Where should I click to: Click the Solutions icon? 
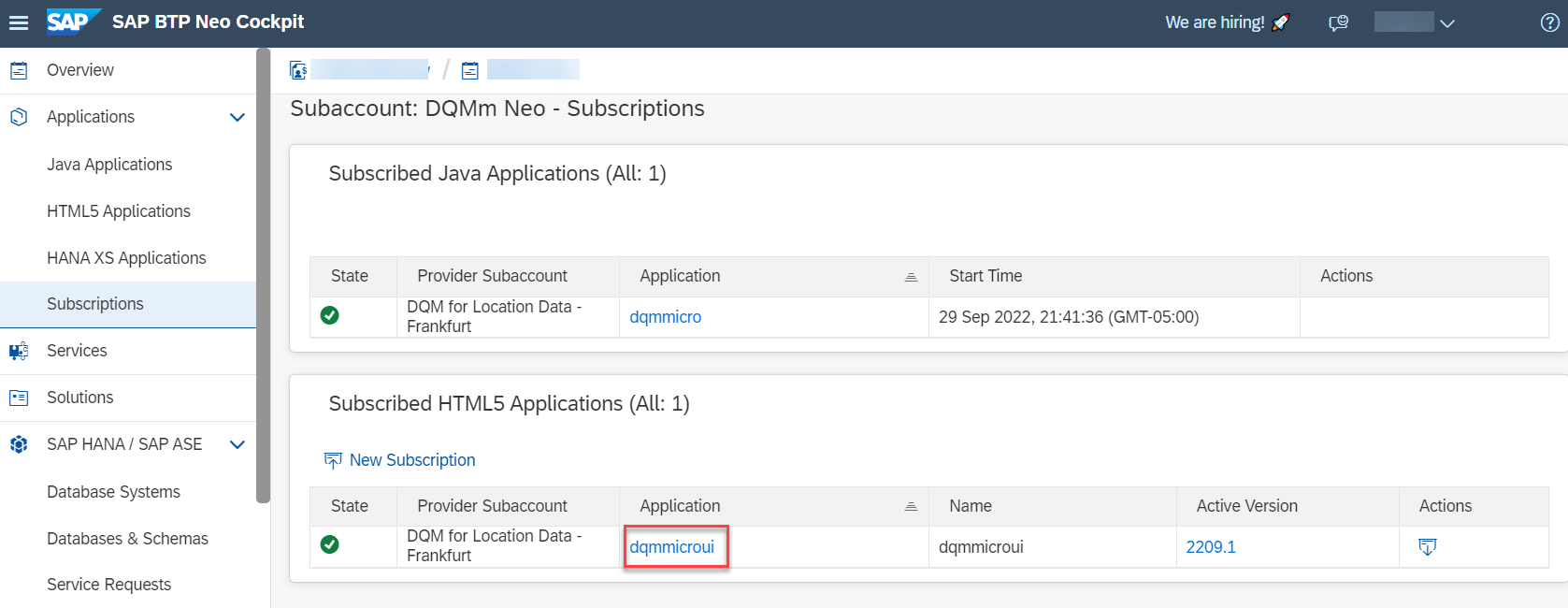click(19, 398)
